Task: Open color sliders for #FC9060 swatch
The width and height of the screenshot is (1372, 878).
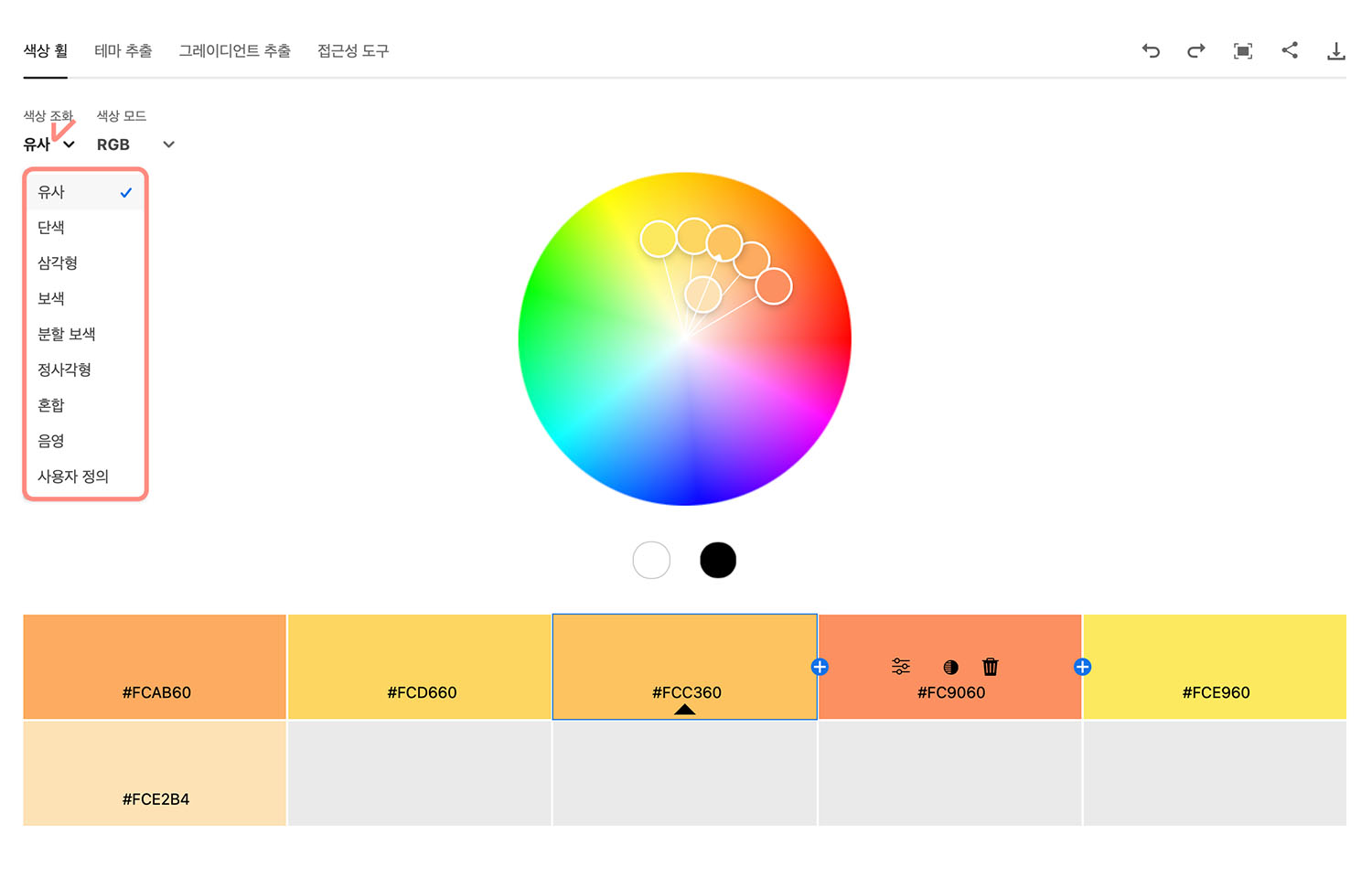Action: [901, 667]
